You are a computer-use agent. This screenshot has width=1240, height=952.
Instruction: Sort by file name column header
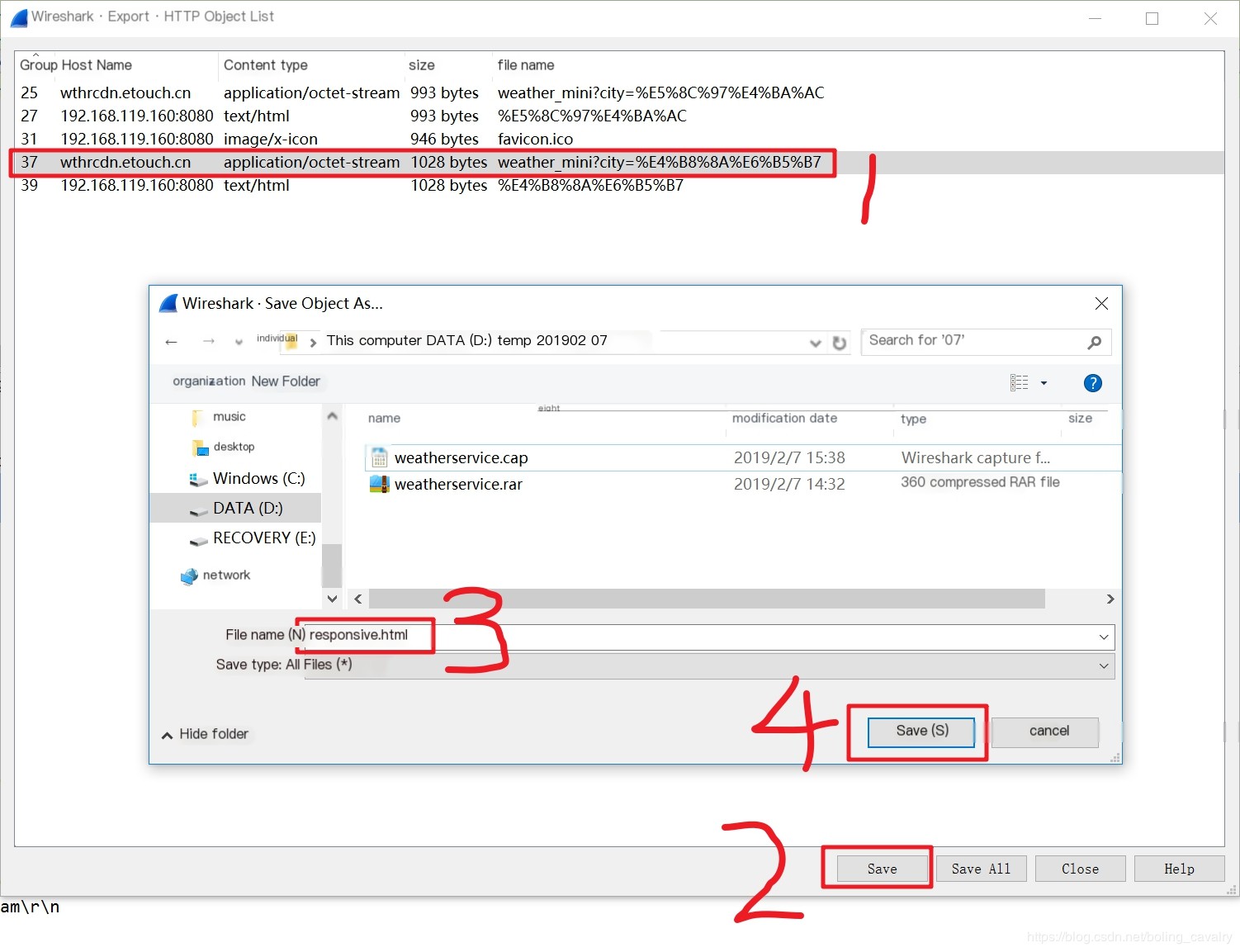click(525, 65)
